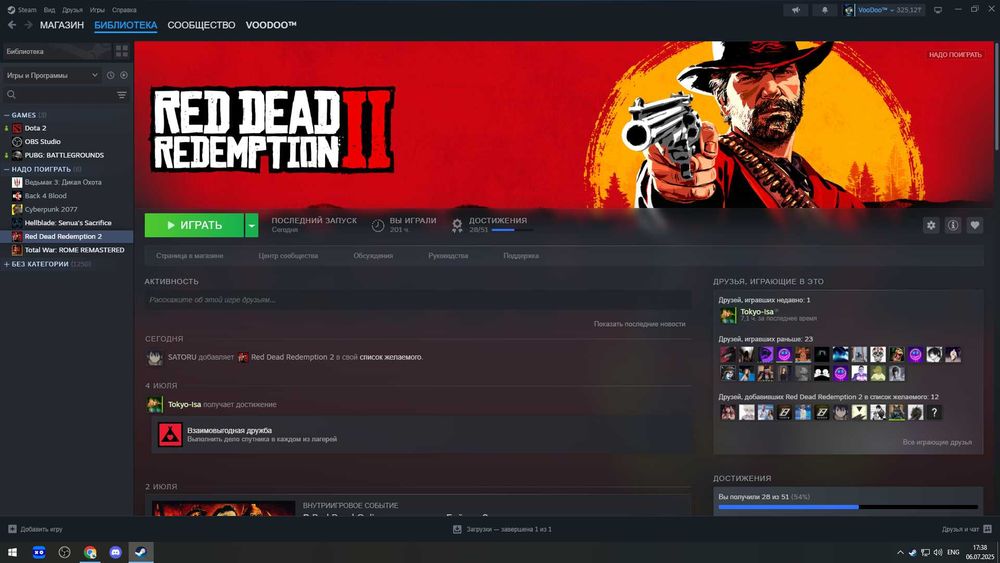
Task: Click the achievements progress bar 28 of 51
Action: click(x=848, y=507)
